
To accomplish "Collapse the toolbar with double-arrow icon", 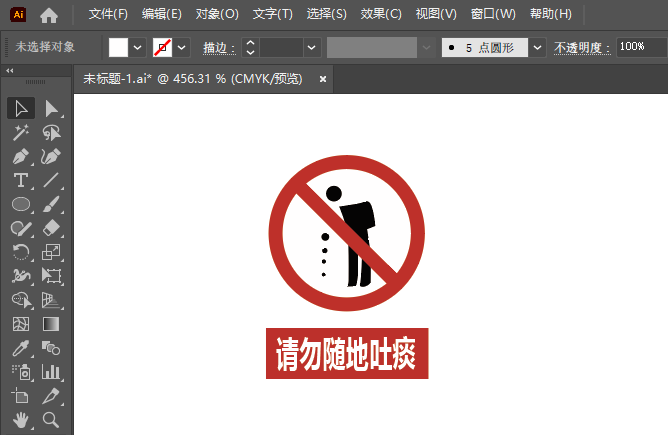I will point(10,70).
